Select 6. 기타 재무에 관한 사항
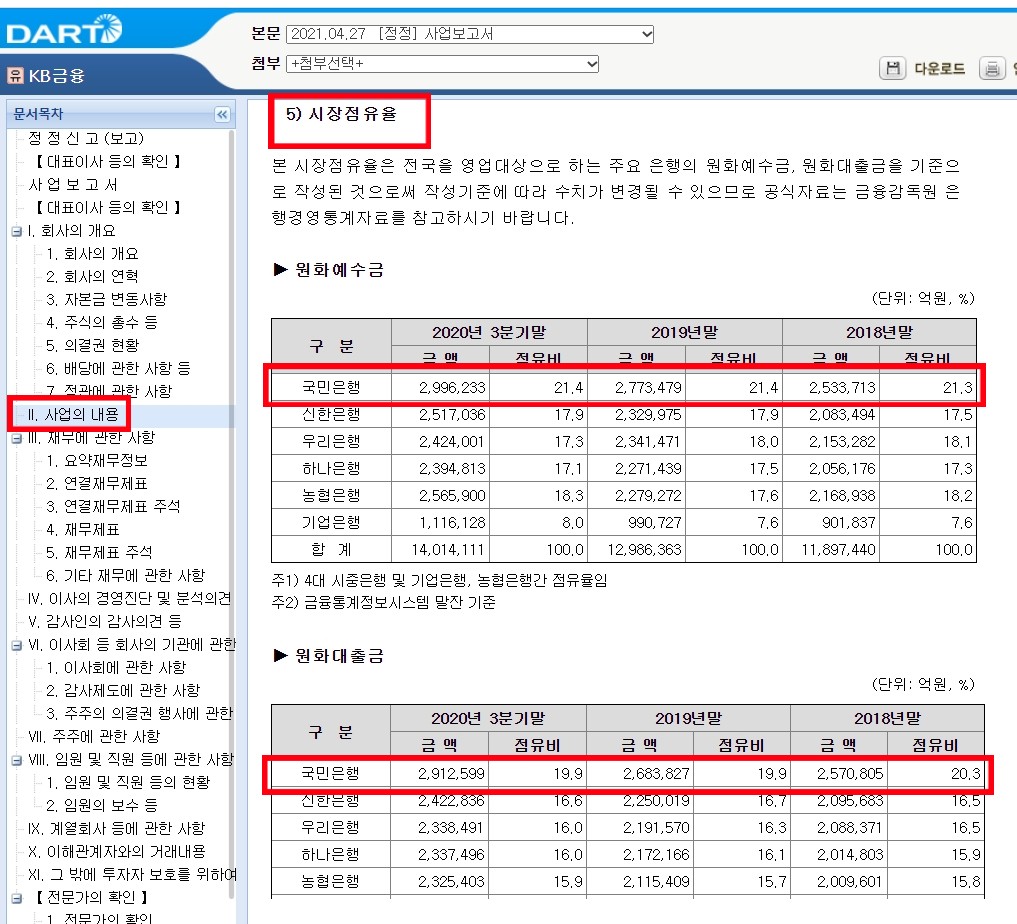The width and height of the screenshot is (1017, 924). coord(125,576)
